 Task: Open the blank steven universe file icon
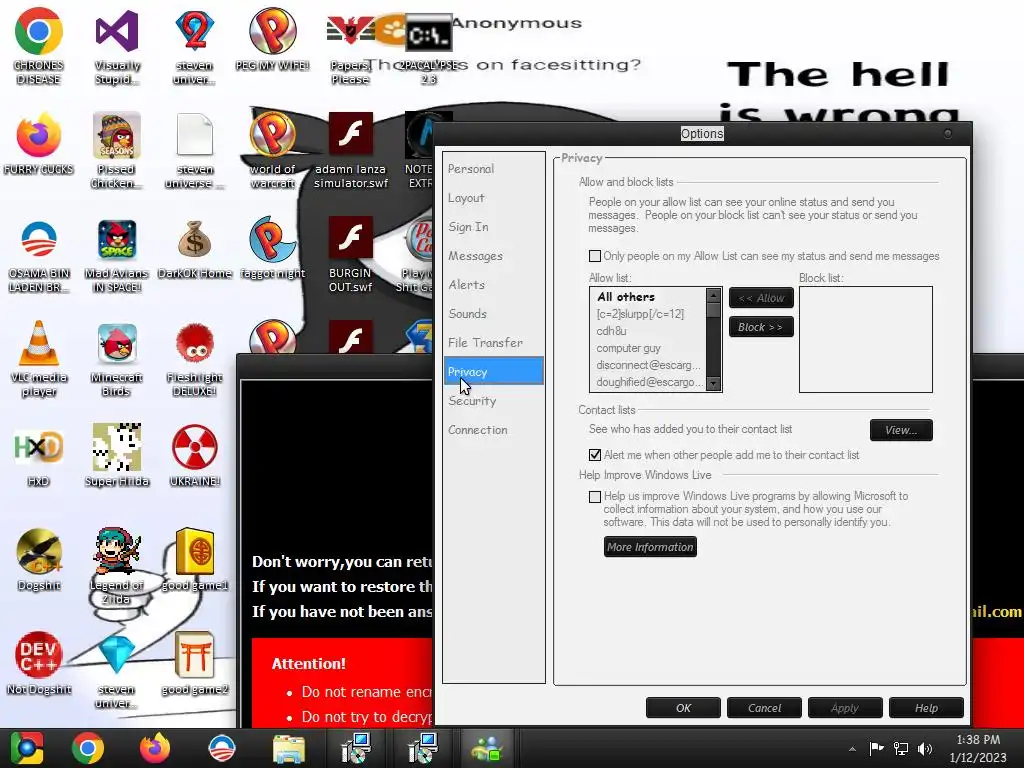(x=195, y=150)
